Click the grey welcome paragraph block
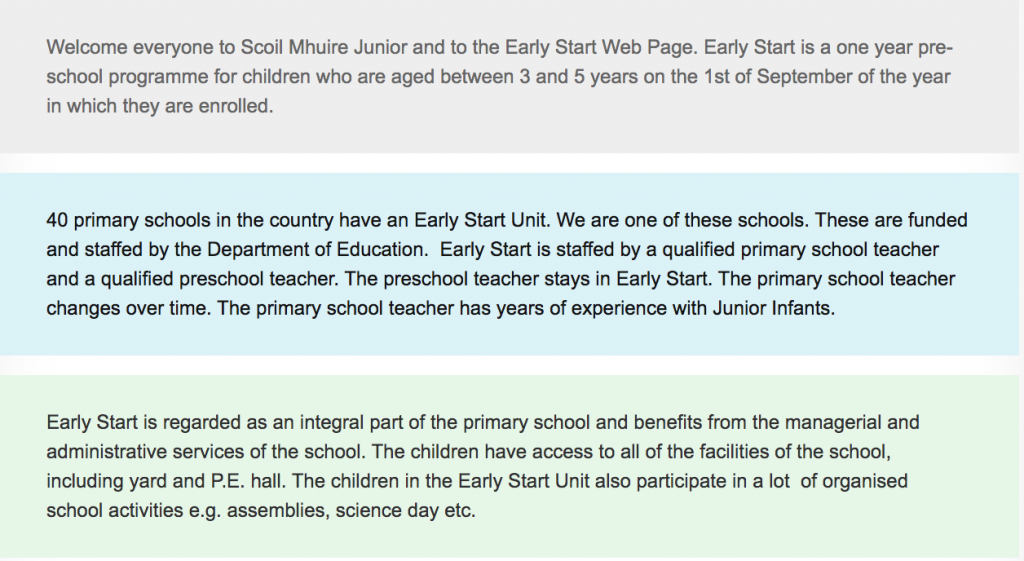 coord(509,76)
